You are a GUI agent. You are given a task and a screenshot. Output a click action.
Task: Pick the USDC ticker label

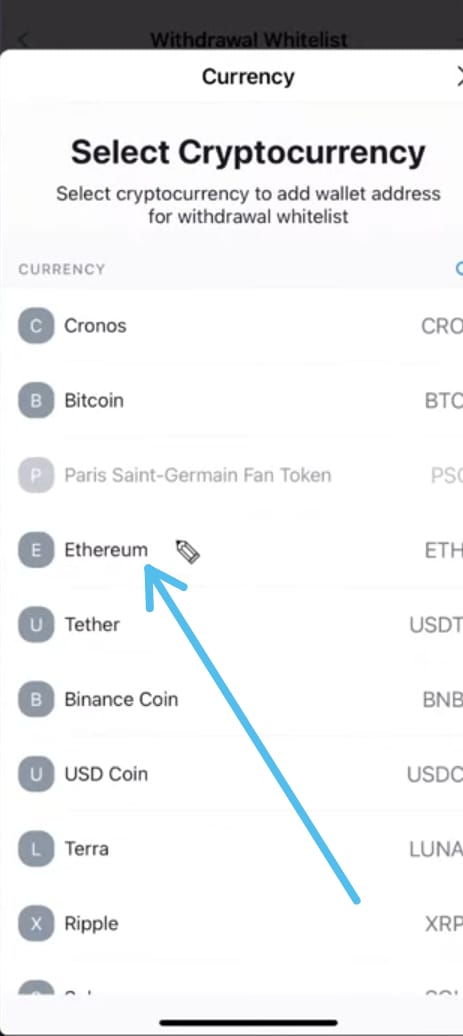[435, 774]
